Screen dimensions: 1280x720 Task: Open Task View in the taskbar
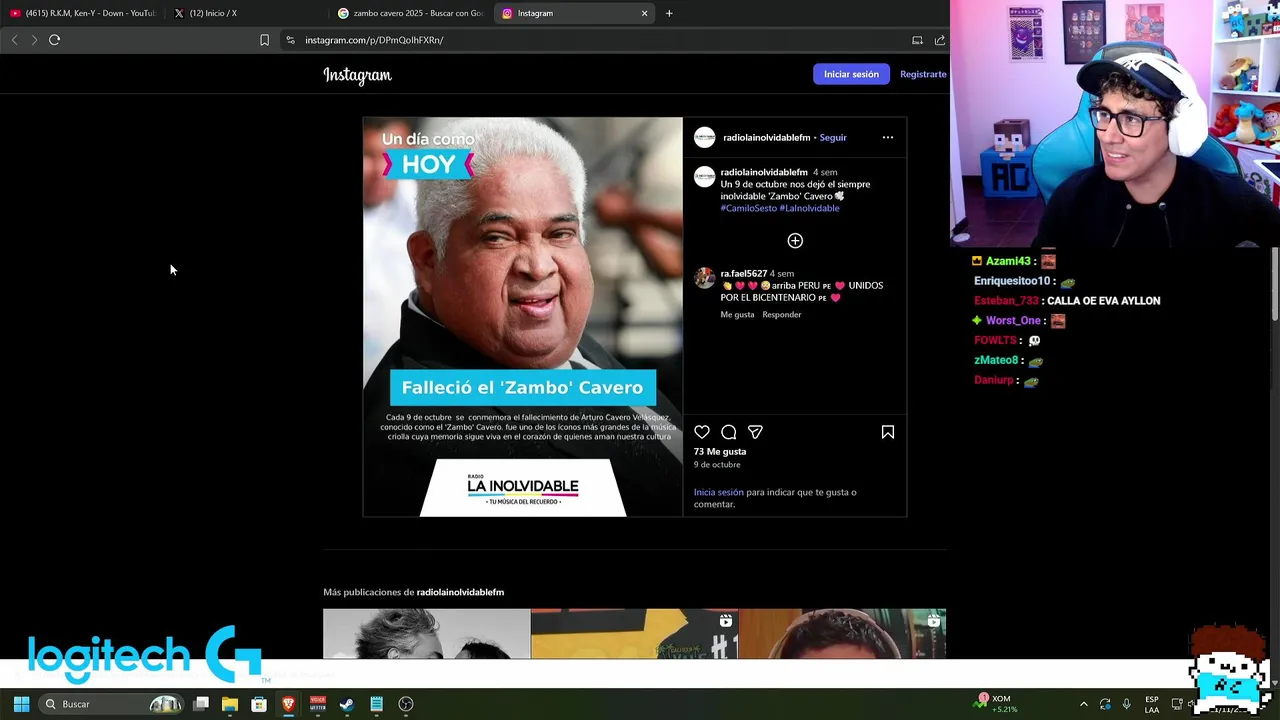(201, 704)
